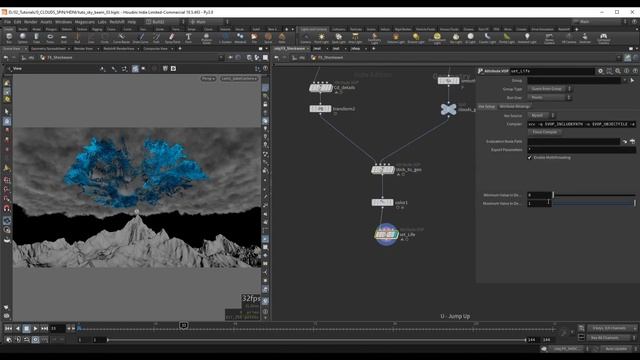Open the Render menu
Viewport: 640px width, 360px height.
pos(31,22)
